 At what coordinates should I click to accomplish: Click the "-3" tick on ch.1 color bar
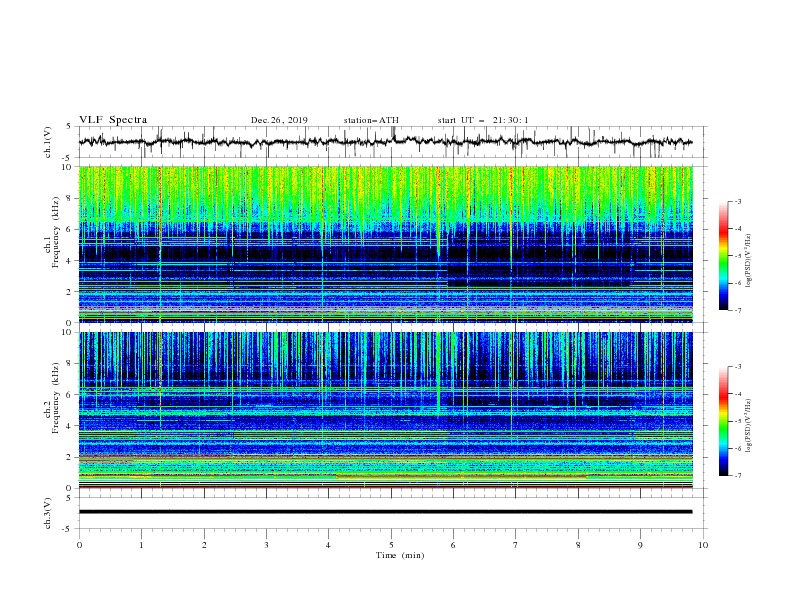click(737, 201)
